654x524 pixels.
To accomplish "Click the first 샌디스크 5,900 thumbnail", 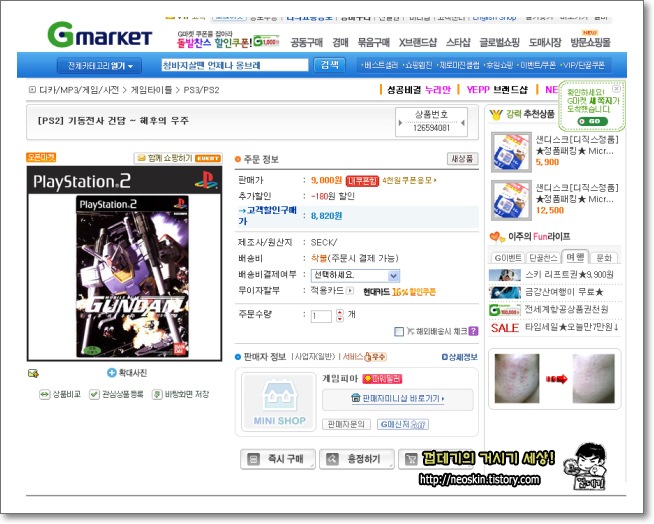I will (511, 151).
